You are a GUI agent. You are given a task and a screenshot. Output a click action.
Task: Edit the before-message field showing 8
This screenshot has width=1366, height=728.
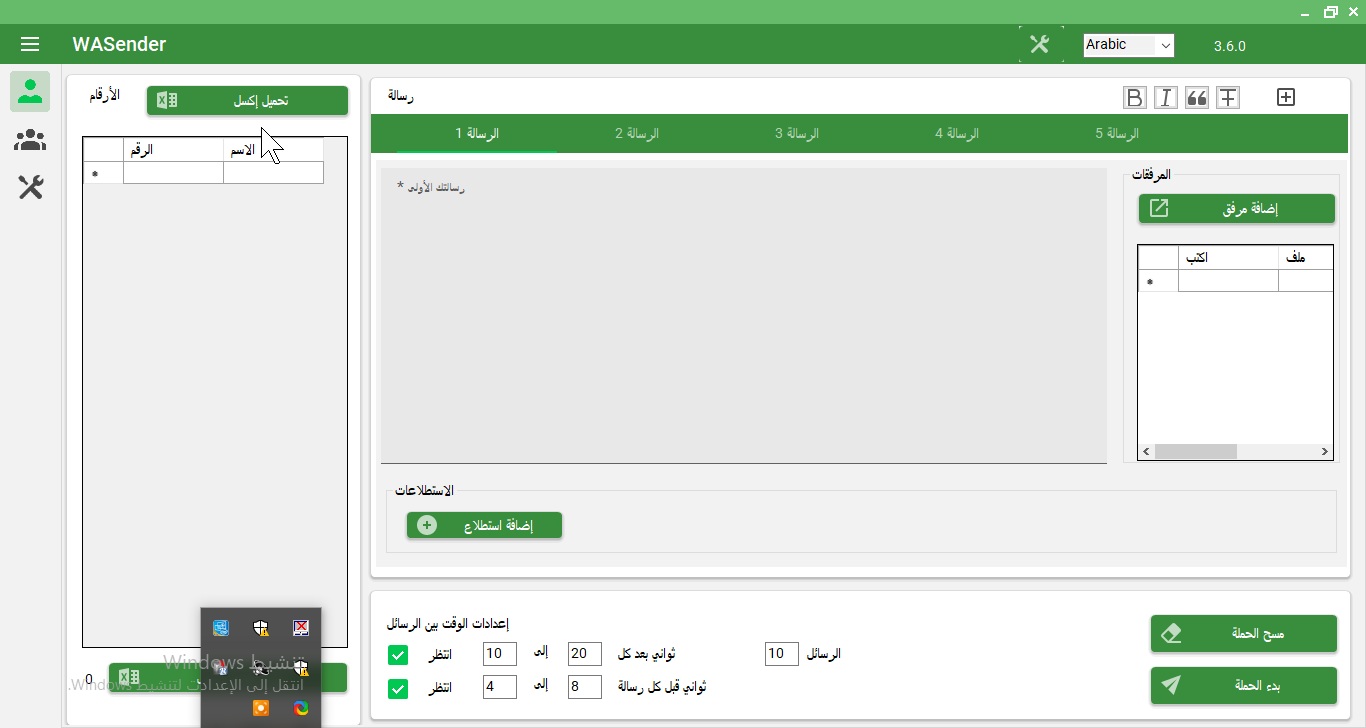pyautogui.click(x=584, y=687)
